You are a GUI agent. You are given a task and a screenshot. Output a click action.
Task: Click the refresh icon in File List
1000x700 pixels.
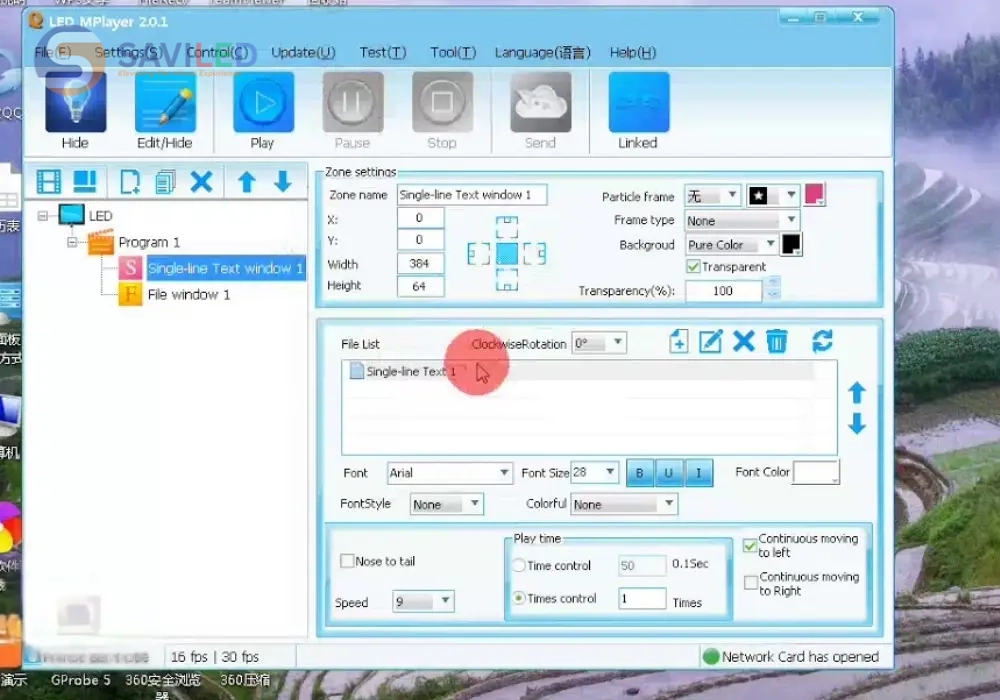pyautogui.click(x=822, y=342)
